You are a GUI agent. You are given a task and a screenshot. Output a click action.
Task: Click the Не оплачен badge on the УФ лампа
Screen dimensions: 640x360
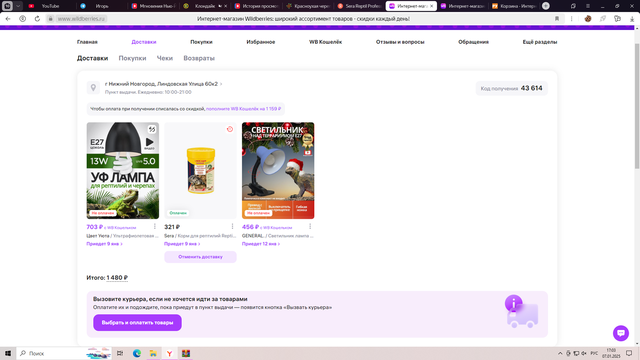coord(102,213)
